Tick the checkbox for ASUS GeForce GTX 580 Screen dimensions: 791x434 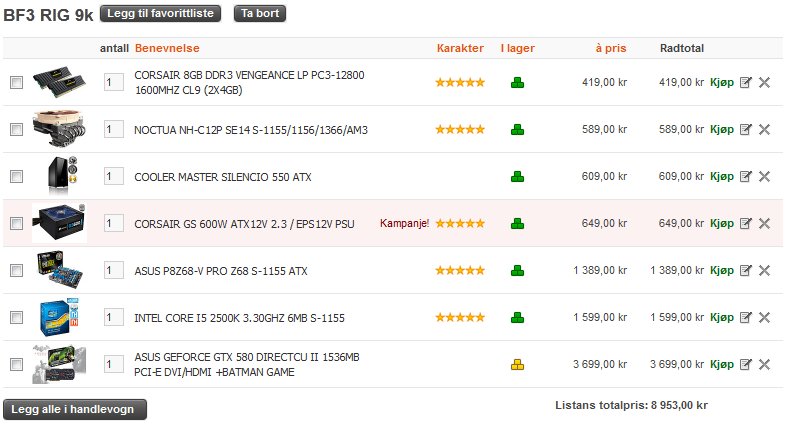coord(17,364)
